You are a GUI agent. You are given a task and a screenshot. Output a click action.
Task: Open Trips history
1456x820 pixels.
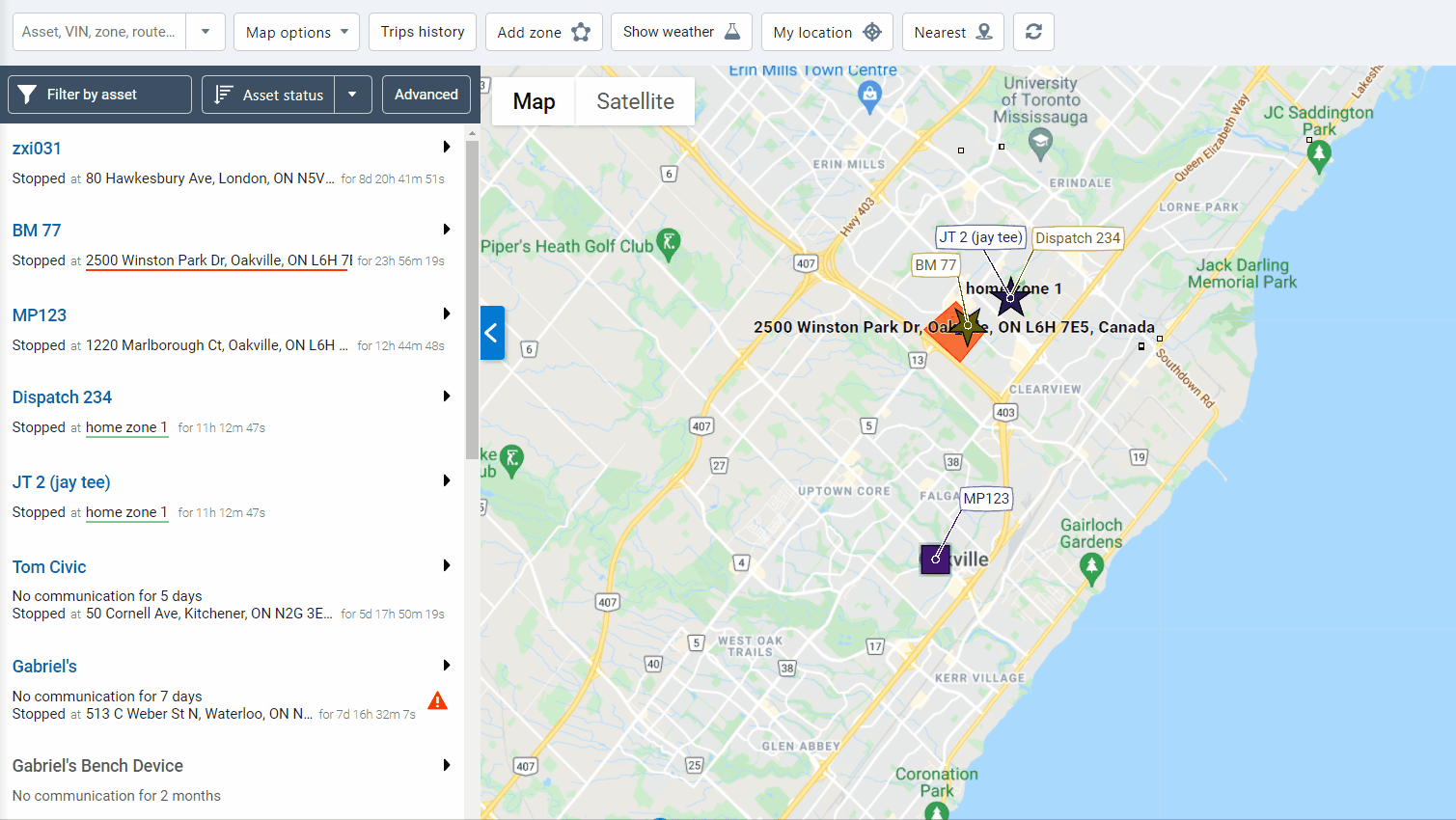click(x=422, y=31)
